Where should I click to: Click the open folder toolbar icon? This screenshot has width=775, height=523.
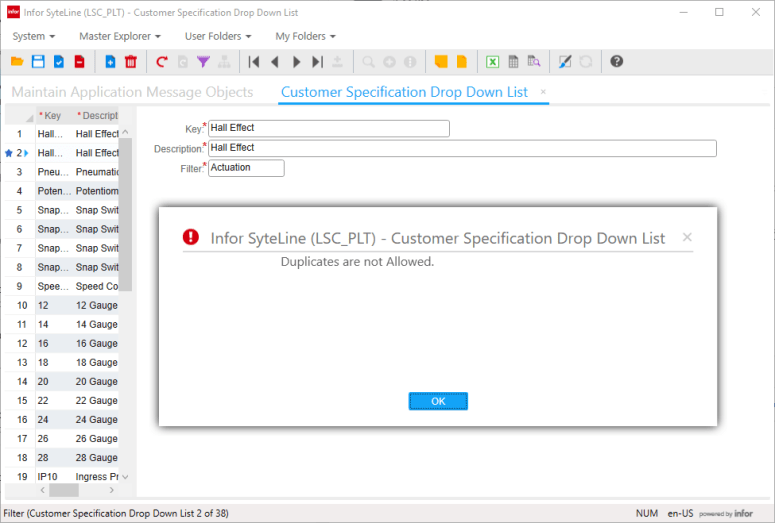[x=17, y=62]
